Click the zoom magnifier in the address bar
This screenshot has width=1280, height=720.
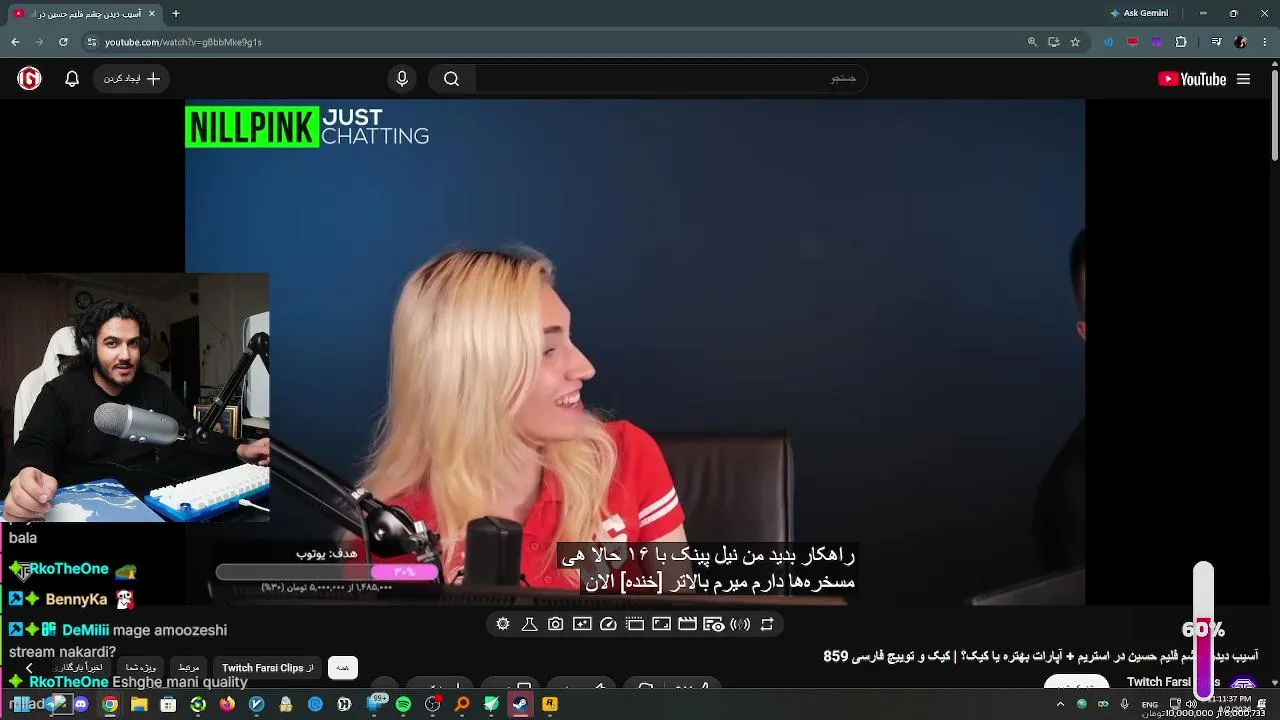[1032, 42]
